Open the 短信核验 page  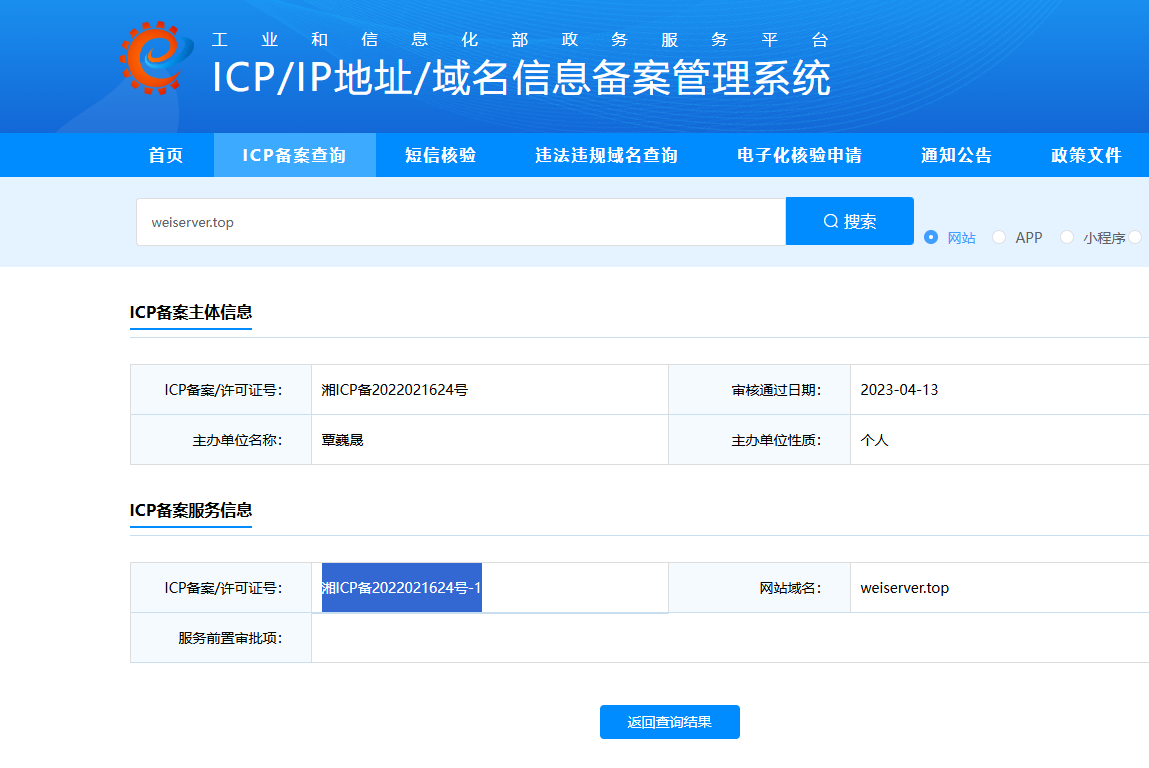point(440,155)
